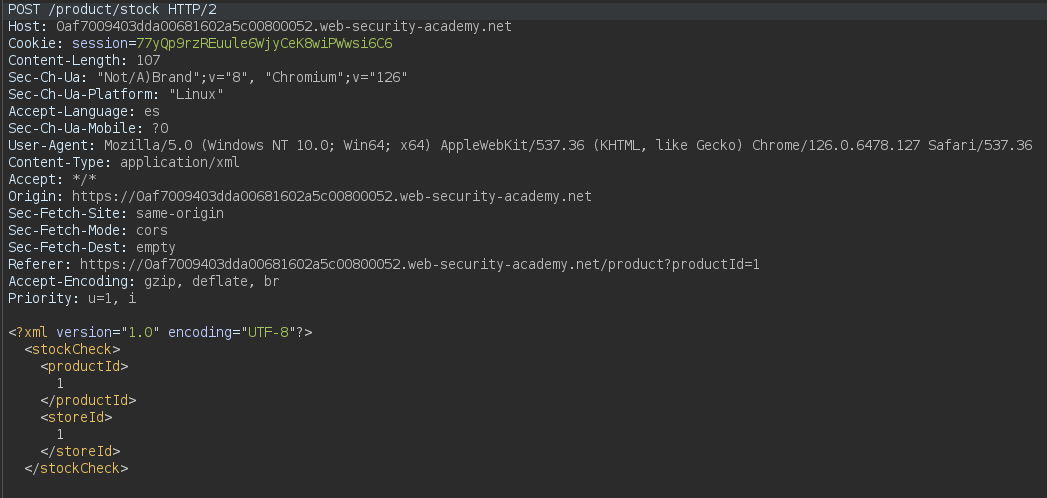The width and height of the screenshot is (1047, 498).
Task: Click the Priority header value
Action: click(112, 298)
